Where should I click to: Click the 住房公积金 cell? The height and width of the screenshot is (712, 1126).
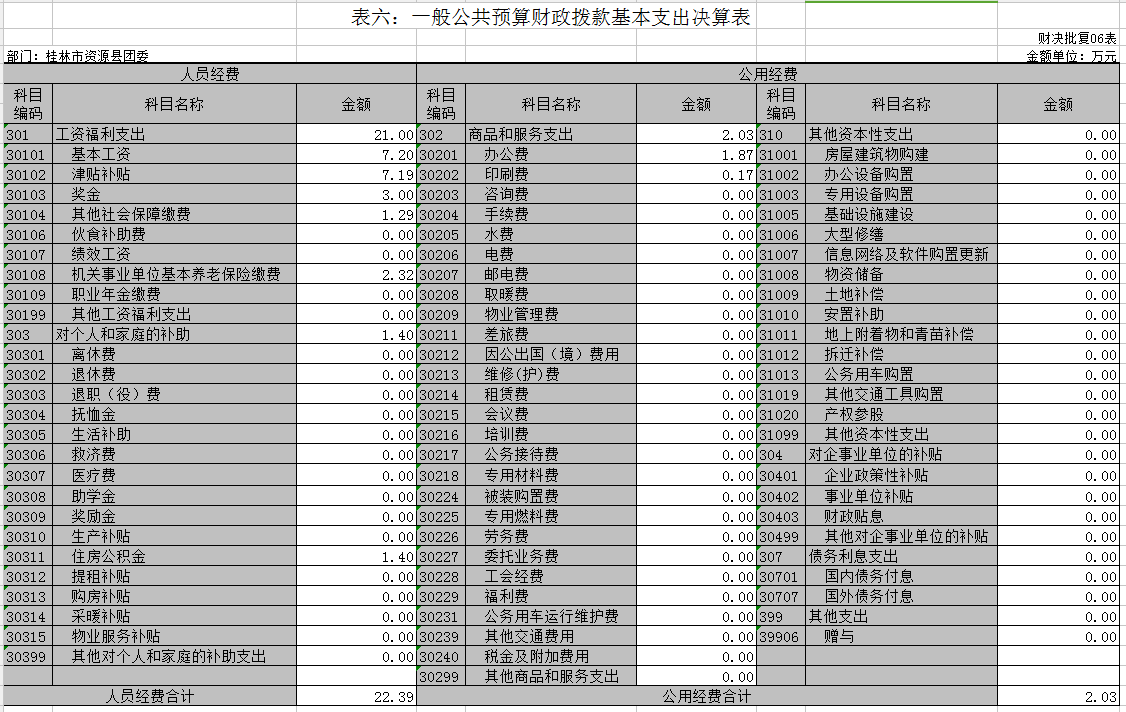pyautogui.click(x=174, y=556)
